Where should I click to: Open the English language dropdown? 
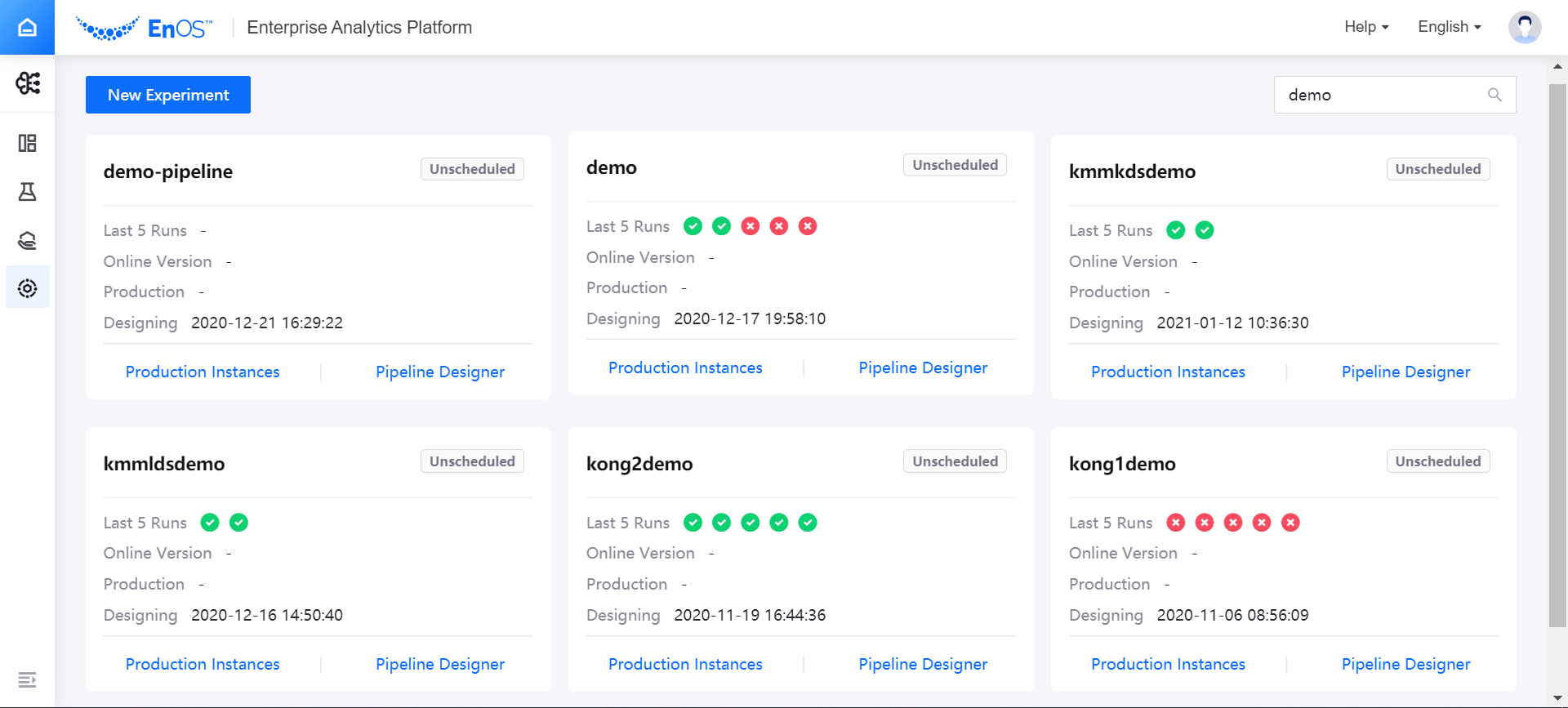tap(1450, 27)
